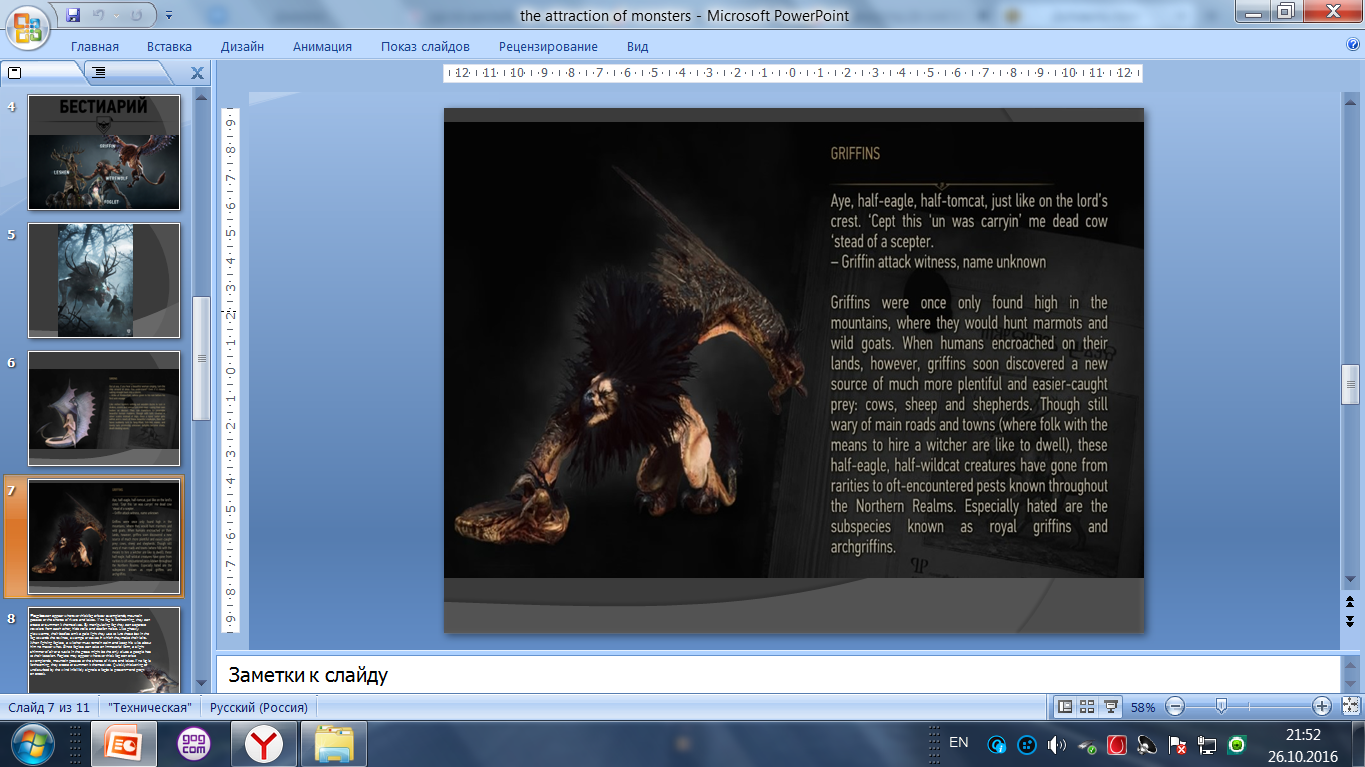Click 'Слайд 7 из 11' status text

(x=49, y=707)
